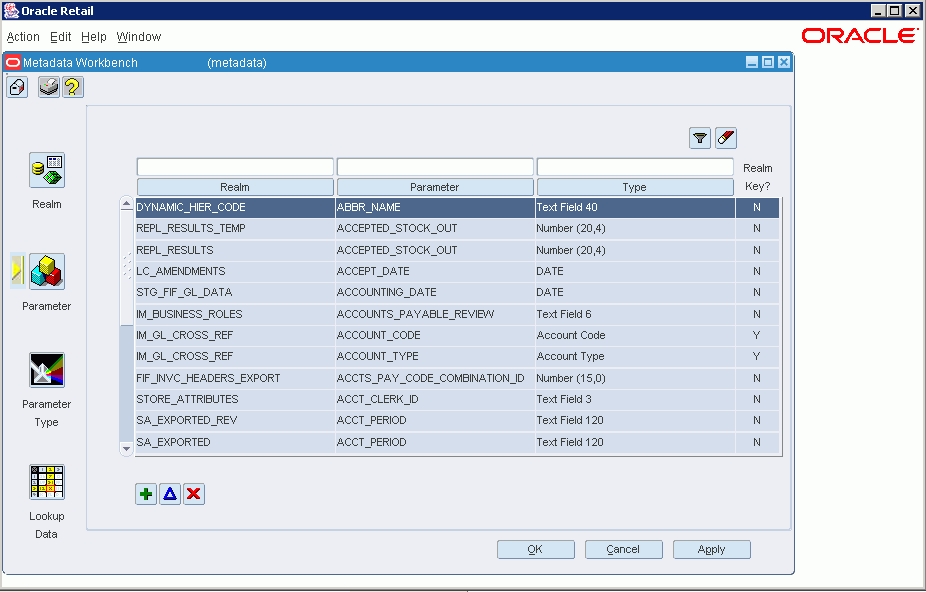Select the IM_BUSINESS_ROLES realm cell
Viewport: 926px width, 592px height.
click(x=235, y=314)
